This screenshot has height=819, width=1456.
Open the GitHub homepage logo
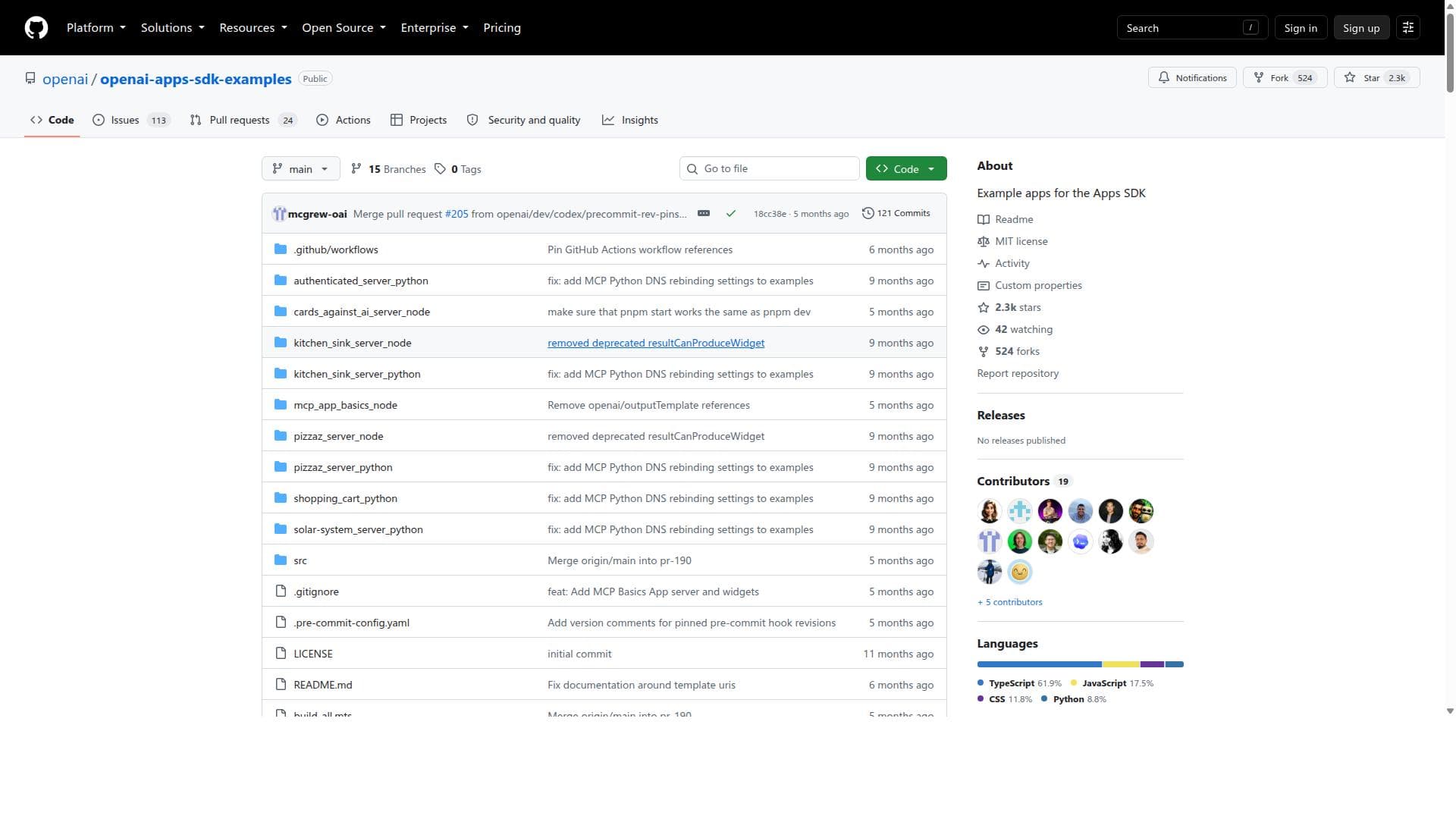pyautogui.click(x=36, y=28)
